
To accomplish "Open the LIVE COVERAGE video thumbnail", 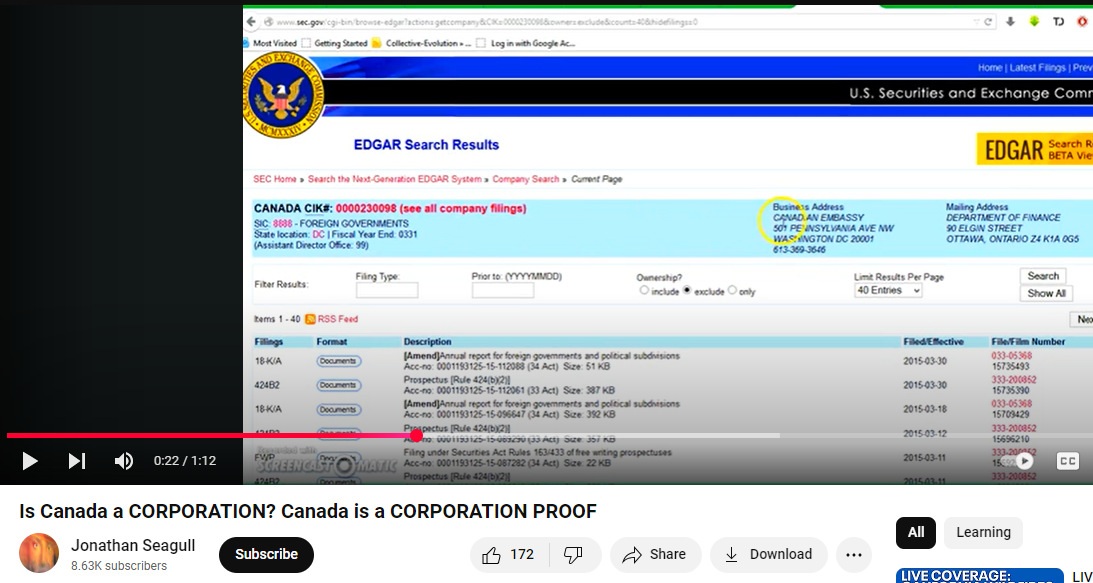I will [x=978, y=576].
